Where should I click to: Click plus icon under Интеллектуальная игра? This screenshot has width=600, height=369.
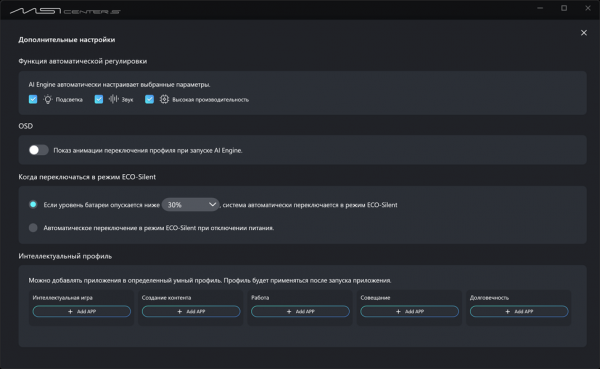coord(70,312)
